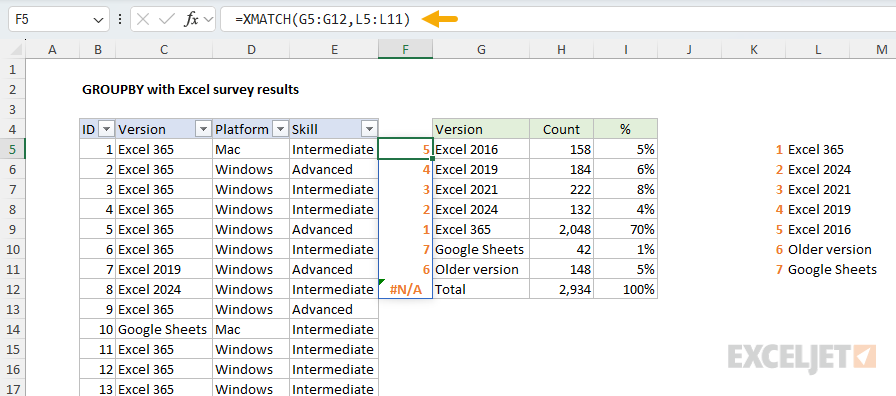
Task: Click 'Mac' platform cell in ID 1 row
Action: click(251, 149)
